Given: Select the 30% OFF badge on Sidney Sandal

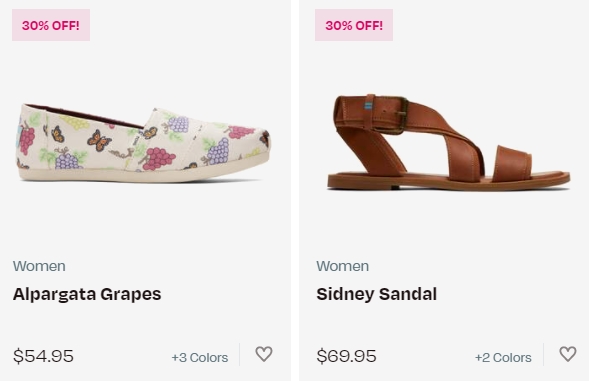Looking at the screenshot, I should tap(354, 25).
